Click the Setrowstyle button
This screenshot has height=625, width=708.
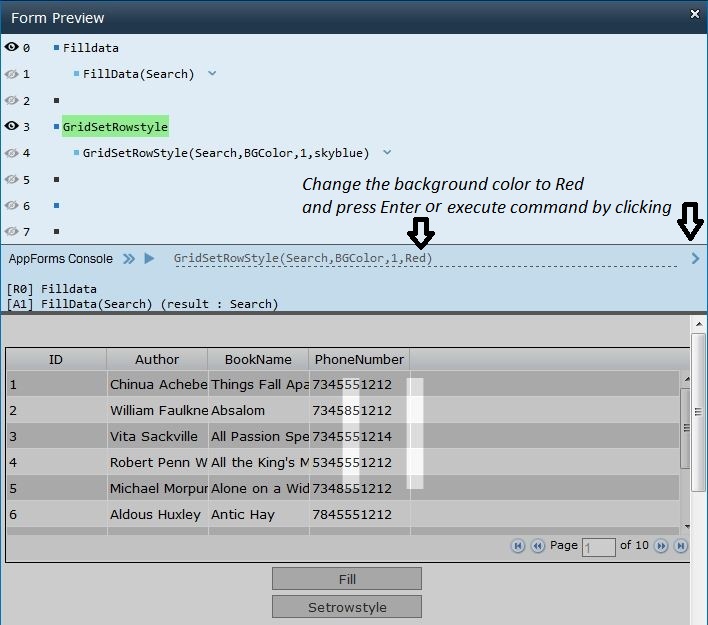[347, 607]
